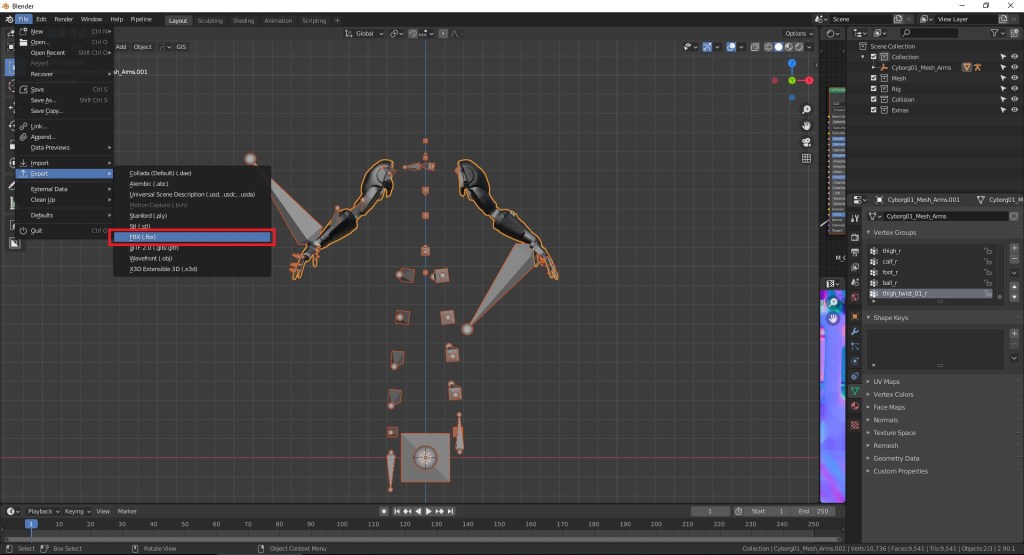Switch to the Sculpting workspace tab
The height and width of the screenshot is (555, 1024).
click(x=210, y=20)
